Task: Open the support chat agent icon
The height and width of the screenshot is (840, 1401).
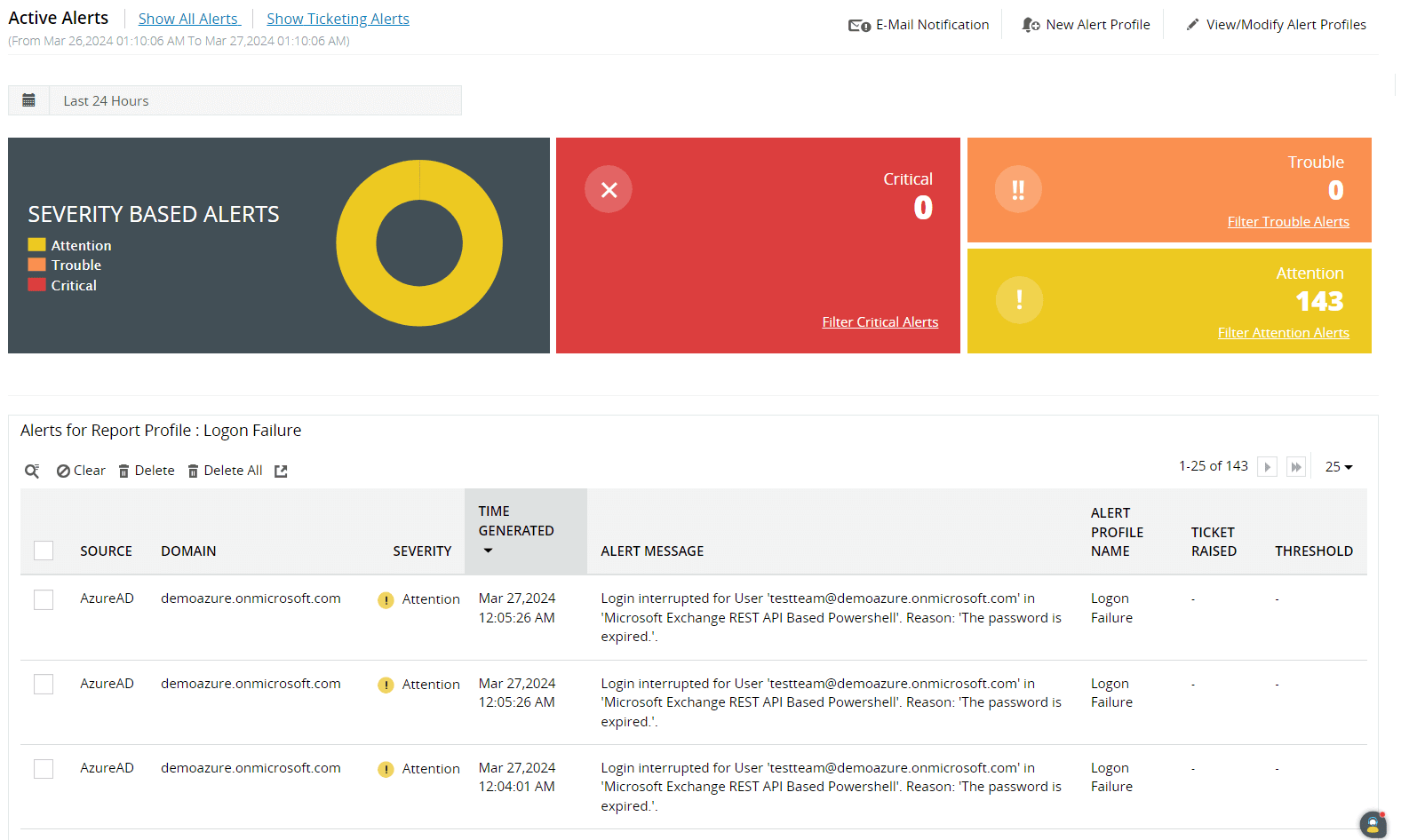Action: (1373, 824)
